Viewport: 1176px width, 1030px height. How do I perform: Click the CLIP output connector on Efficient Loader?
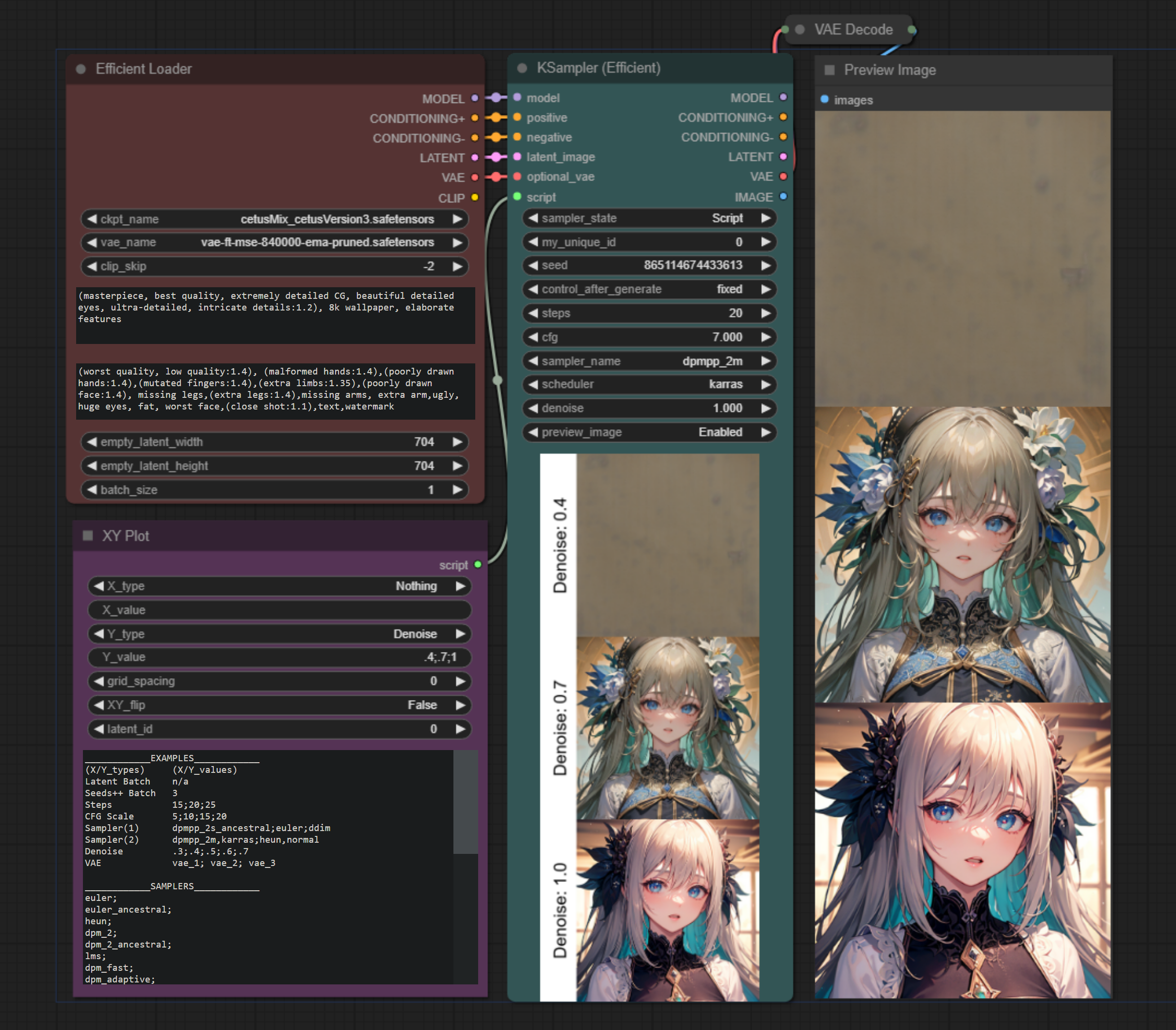pos(475,198)
